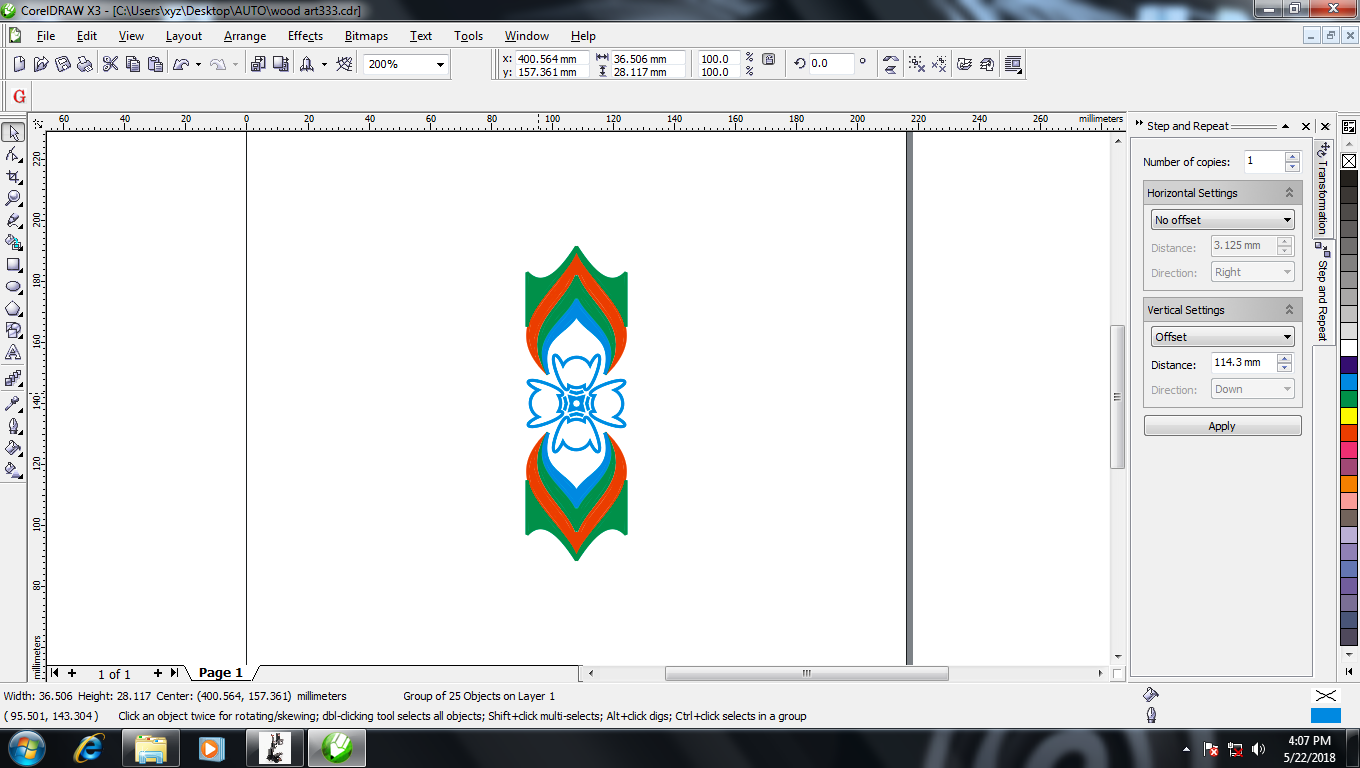This screenshot has height=768, width=1360.
Task: Collapse the Vertical Settings section
Action: [x=1289, y=310]
